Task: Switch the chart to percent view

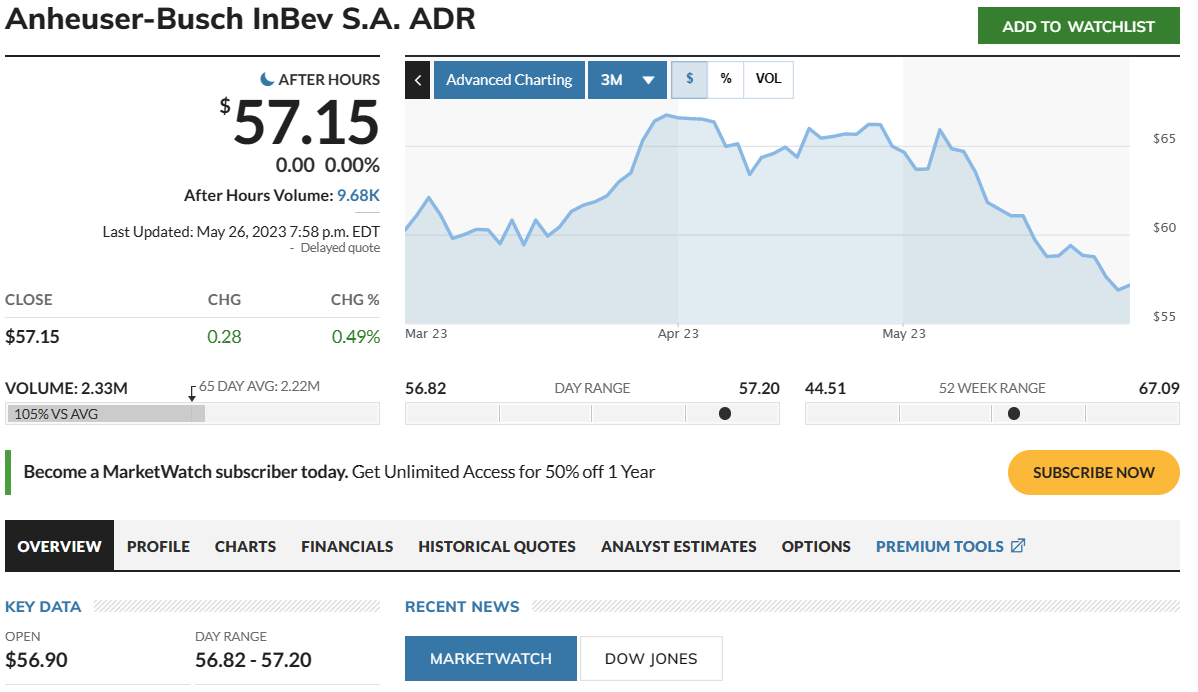Action: tap(726, 79)
